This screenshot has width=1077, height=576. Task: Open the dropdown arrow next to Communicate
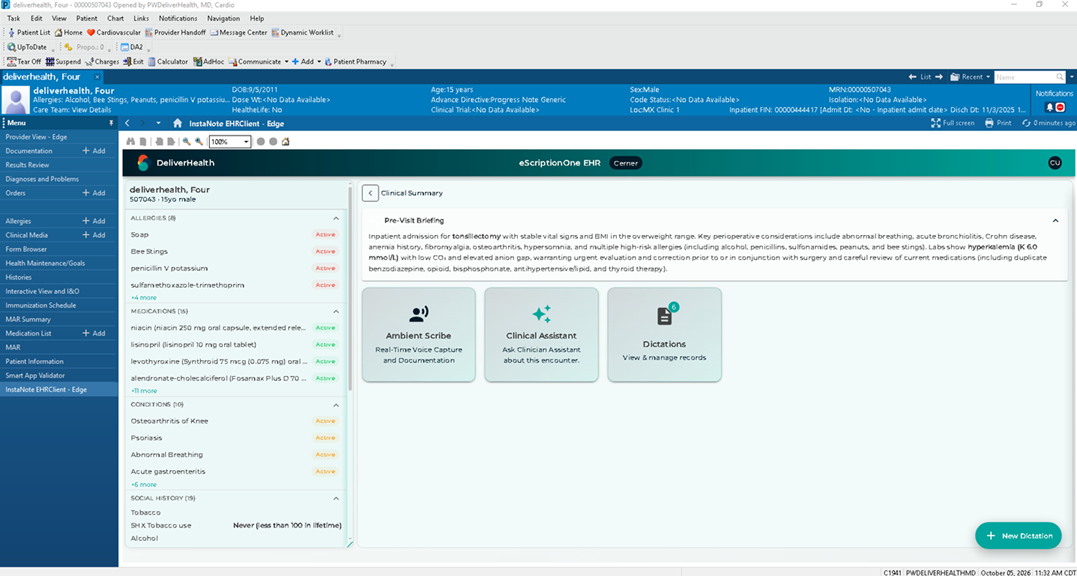click(286, 62)
